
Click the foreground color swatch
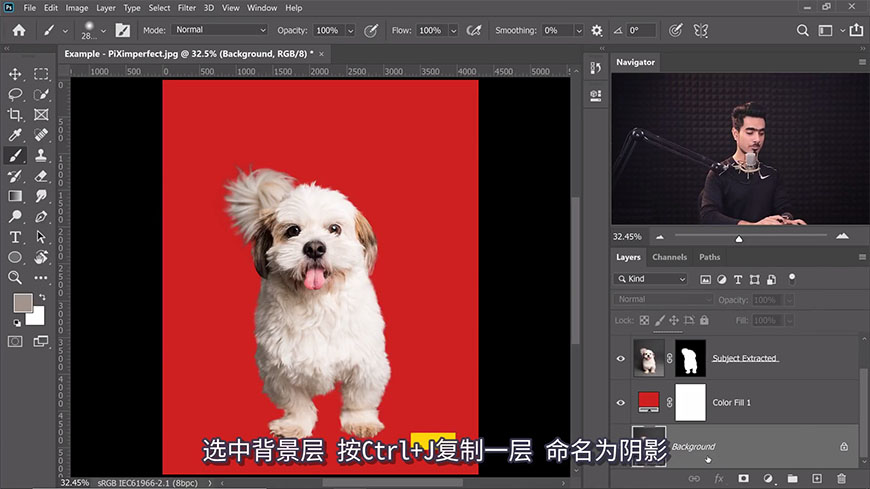pos(23,303)
